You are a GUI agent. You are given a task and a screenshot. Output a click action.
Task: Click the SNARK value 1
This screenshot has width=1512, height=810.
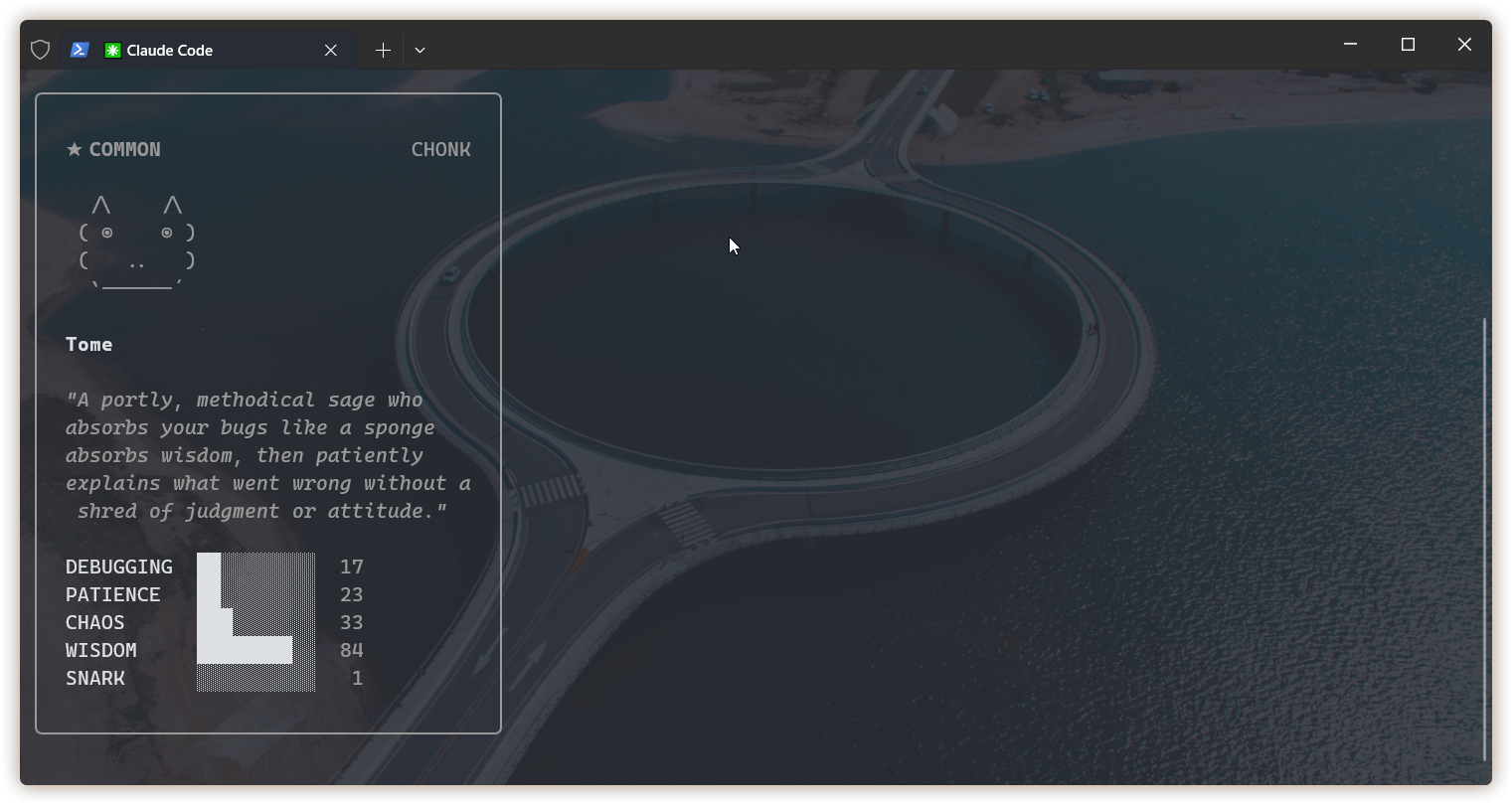pyautogui.click(x=358, y=678)
